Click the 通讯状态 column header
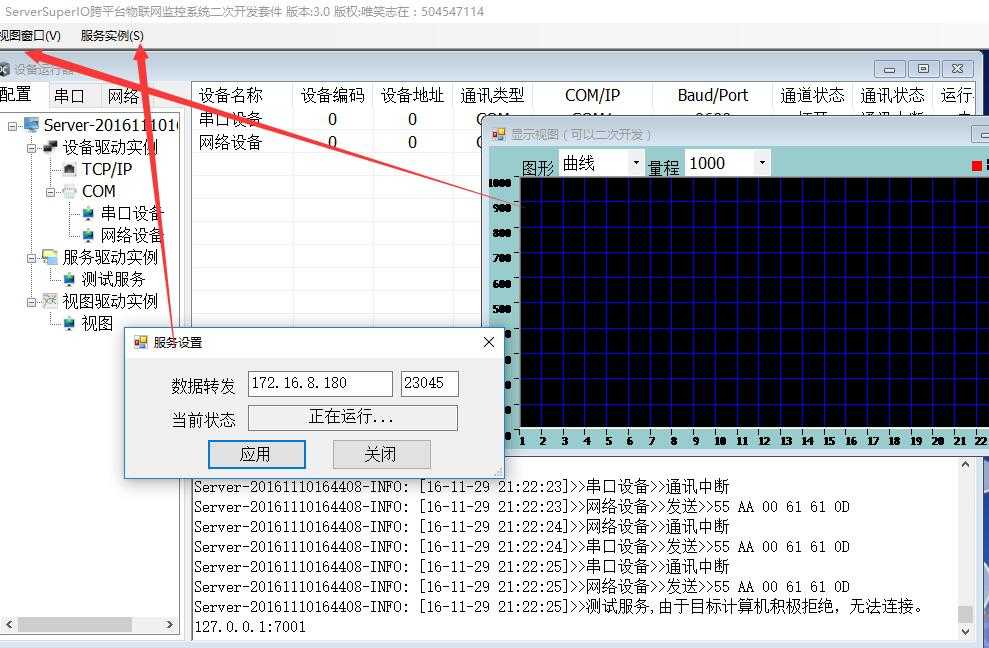989x648 pixels. click(892, 95)
